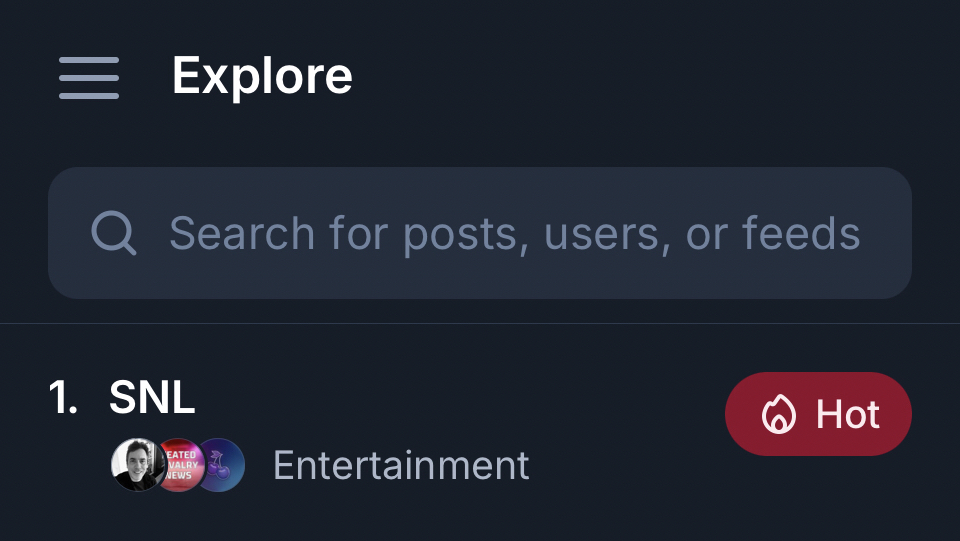The image size is (960, 541).
Task: Click the magnifying glass search icon
Action: coord(113,233)
